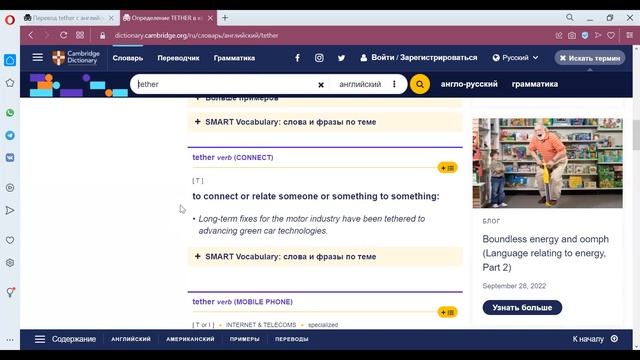Add tether MOBILE PHONE to word list
This screenshot has width=640, height=360.
[x=447, y=312]
